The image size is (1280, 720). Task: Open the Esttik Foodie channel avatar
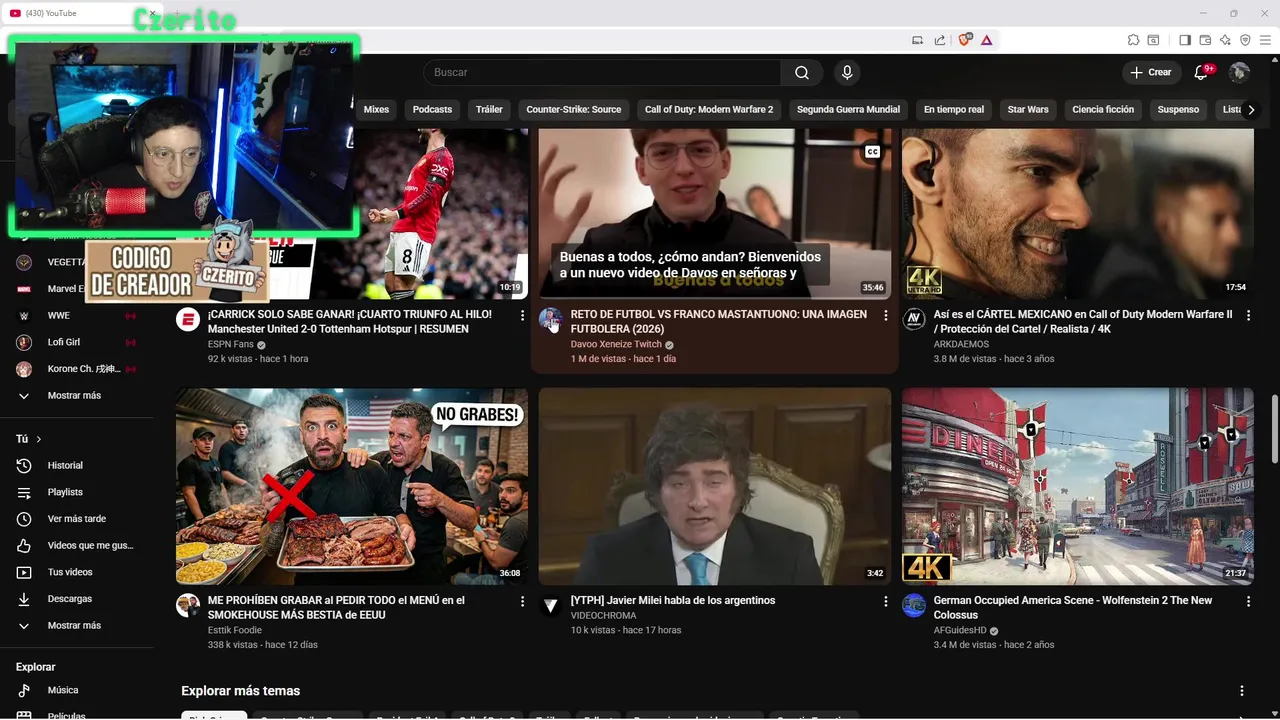tap(188, 605)
